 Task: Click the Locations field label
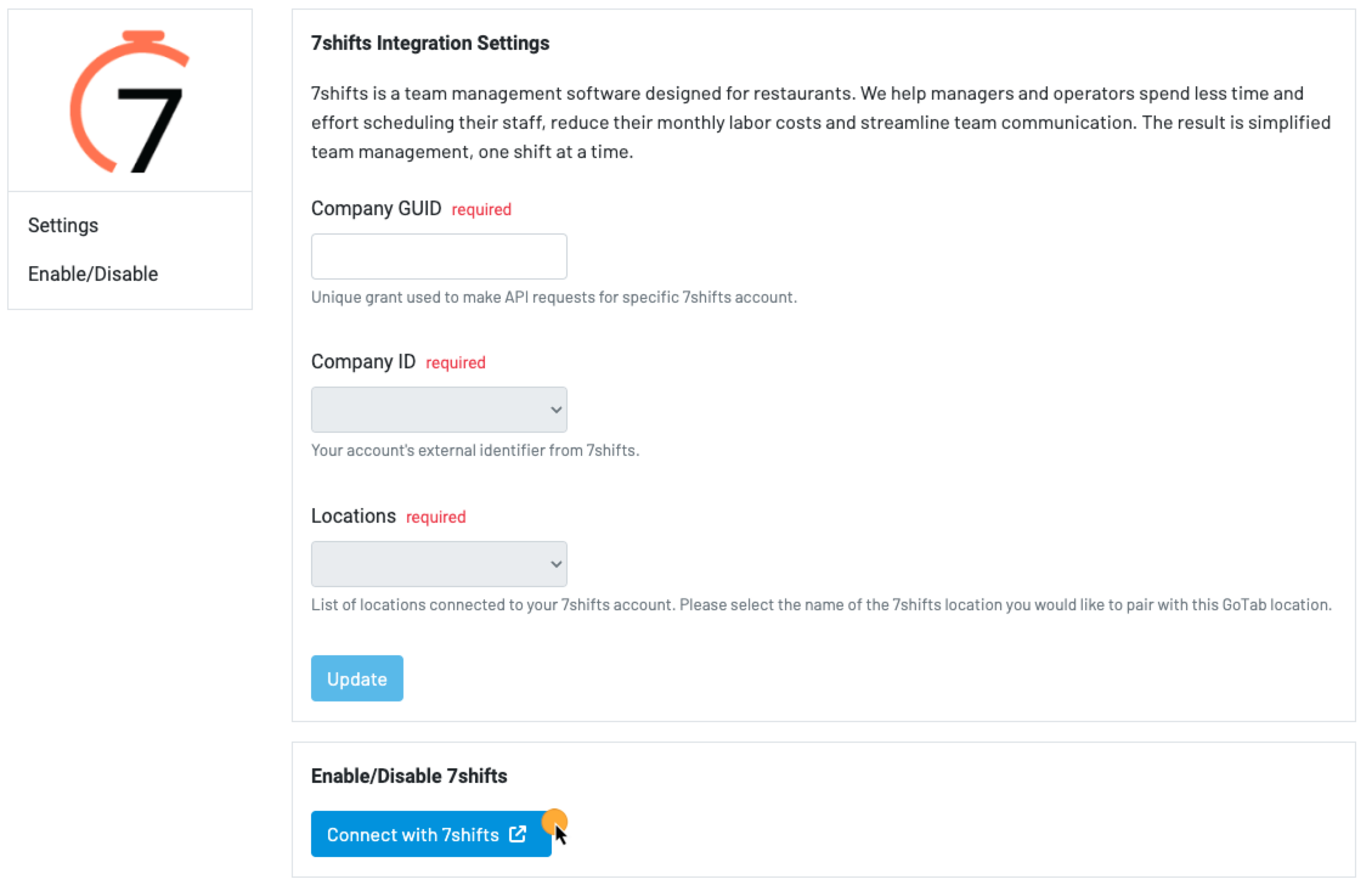coord(353,516)
